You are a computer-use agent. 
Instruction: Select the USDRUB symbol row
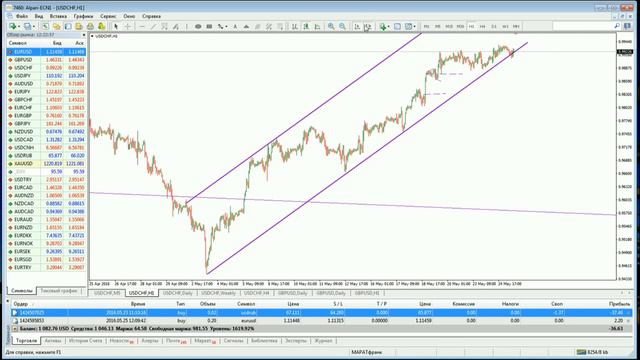click(x=46, y=156)
